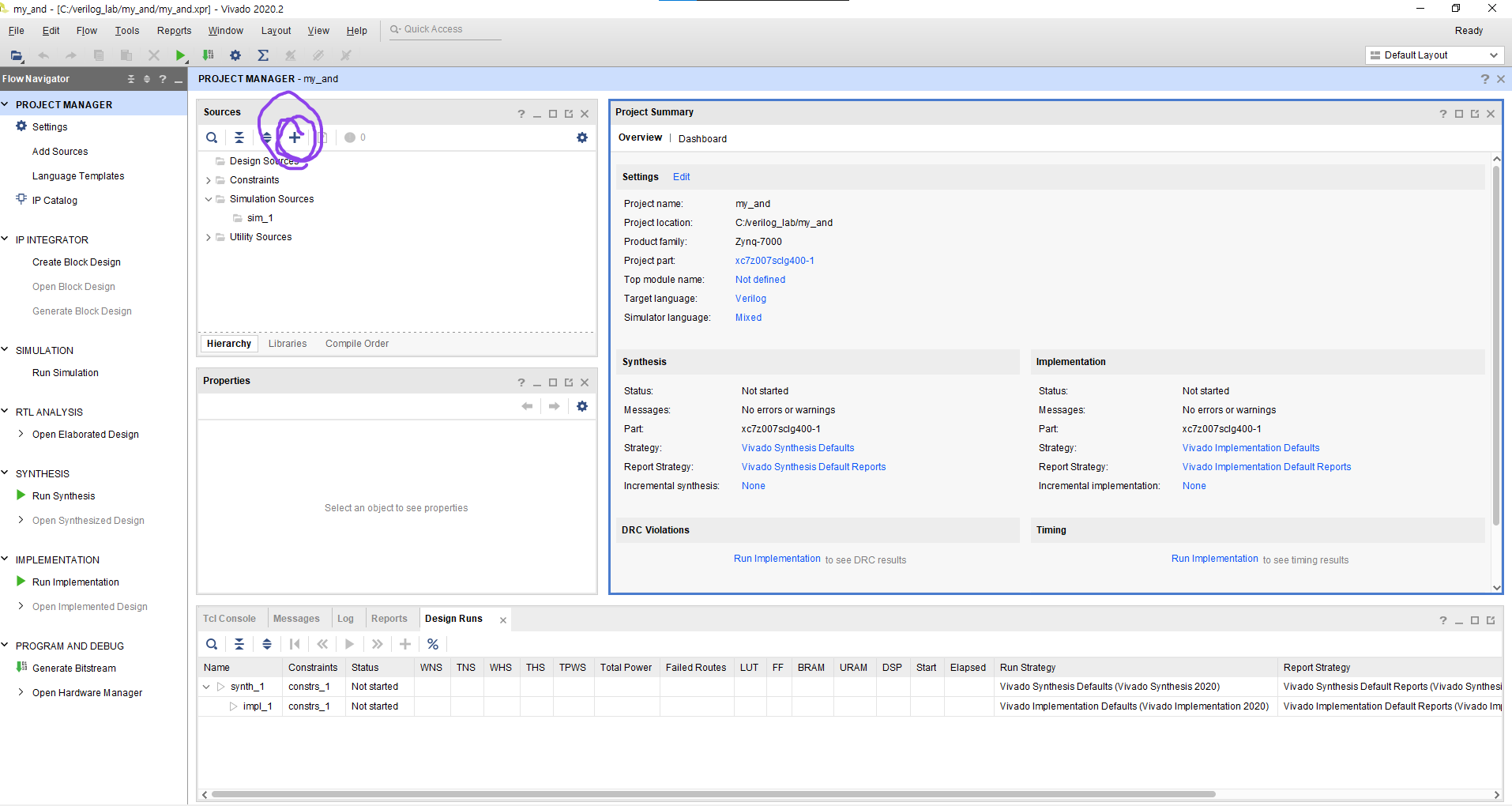The height and width of the screenshot is (806, 1512).
Task: Expand all in Design Runs toolbar
Action: point(267,644)
